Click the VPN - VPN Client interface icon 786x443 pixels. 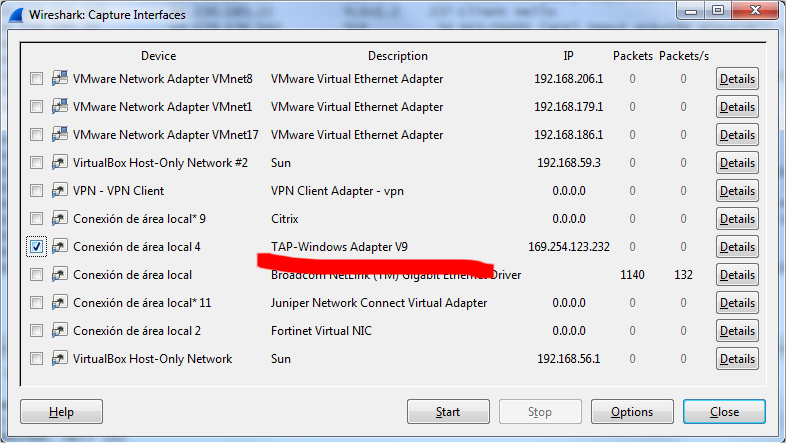60,190
